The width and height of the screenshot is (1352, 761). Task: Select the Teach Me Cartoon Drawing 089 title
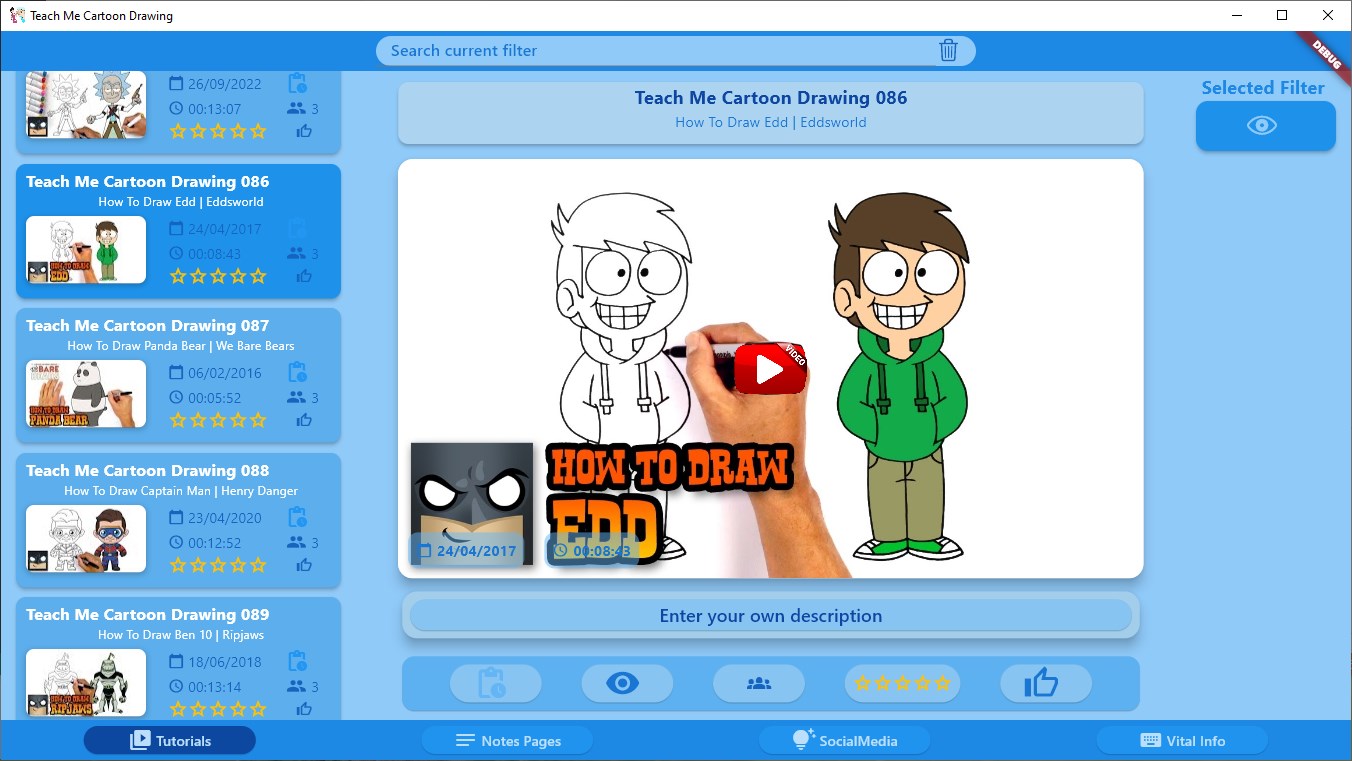pyautogui.click(x=148, y=615)
